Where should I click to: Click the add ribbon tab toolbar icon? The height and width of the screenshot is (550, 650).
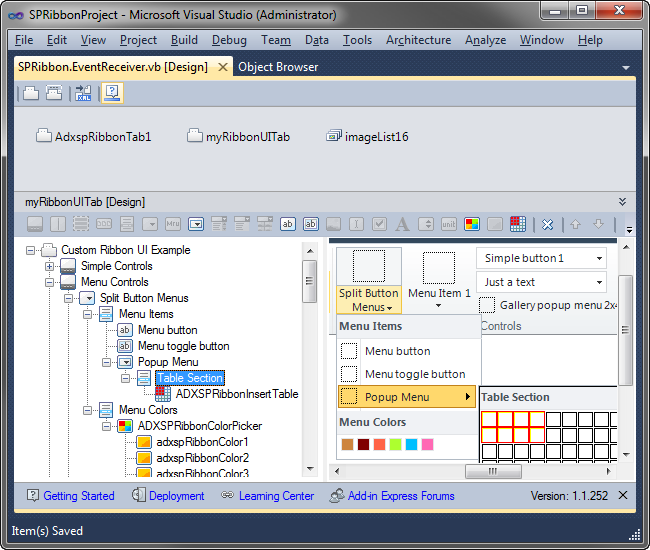pyautogui.click(x=31, y=93)
